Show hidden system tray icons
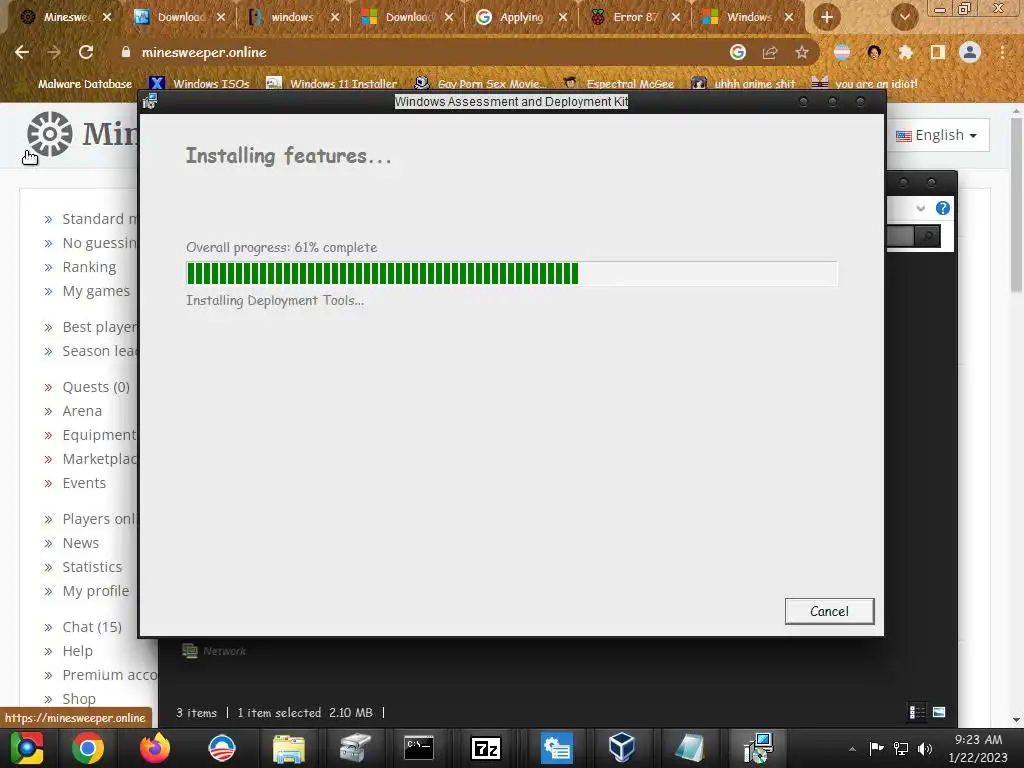Image resolution: width=1024 pixels, height=768 pixels. tap(852, 749)
